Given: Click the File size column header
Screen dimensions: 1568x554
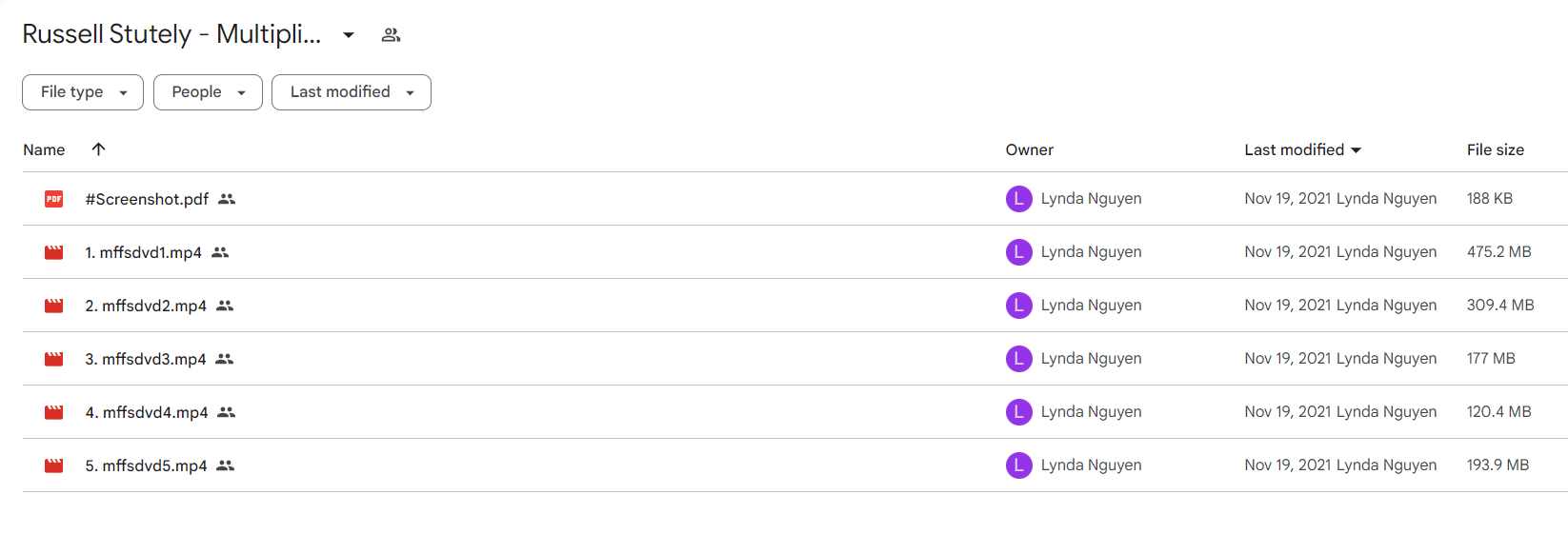Looking at the screenshot, I should tap(1496, 149).
